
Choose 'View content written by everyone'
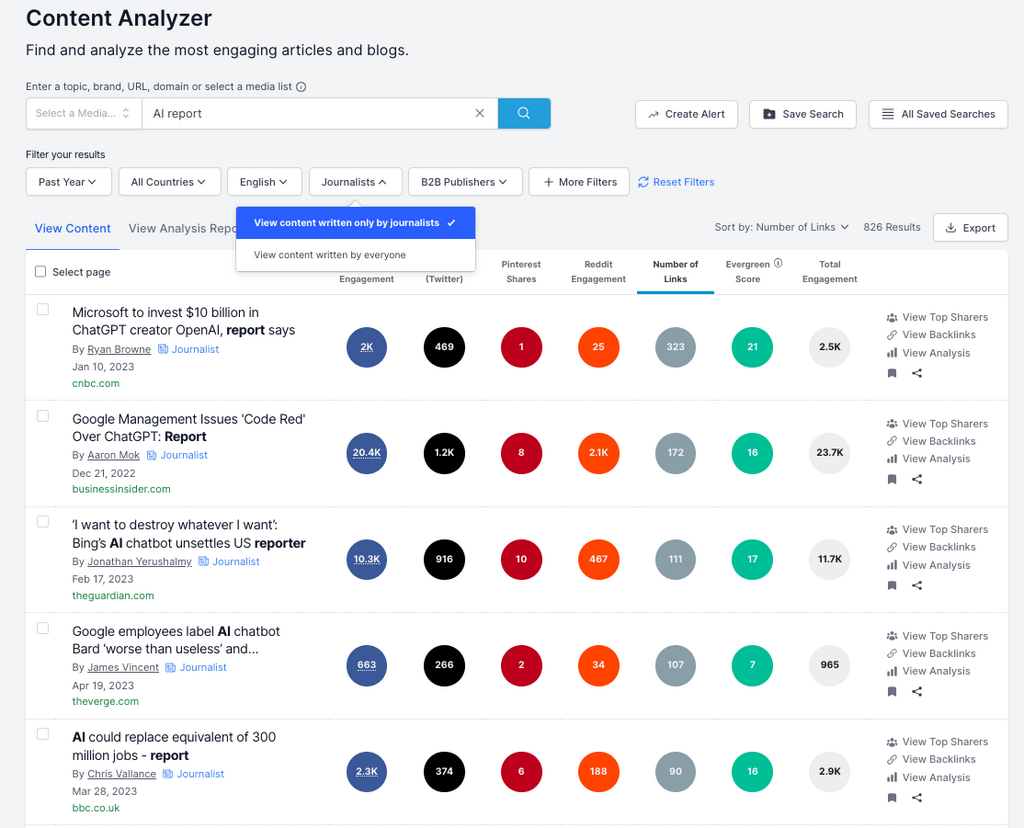(x=355, y=255)
